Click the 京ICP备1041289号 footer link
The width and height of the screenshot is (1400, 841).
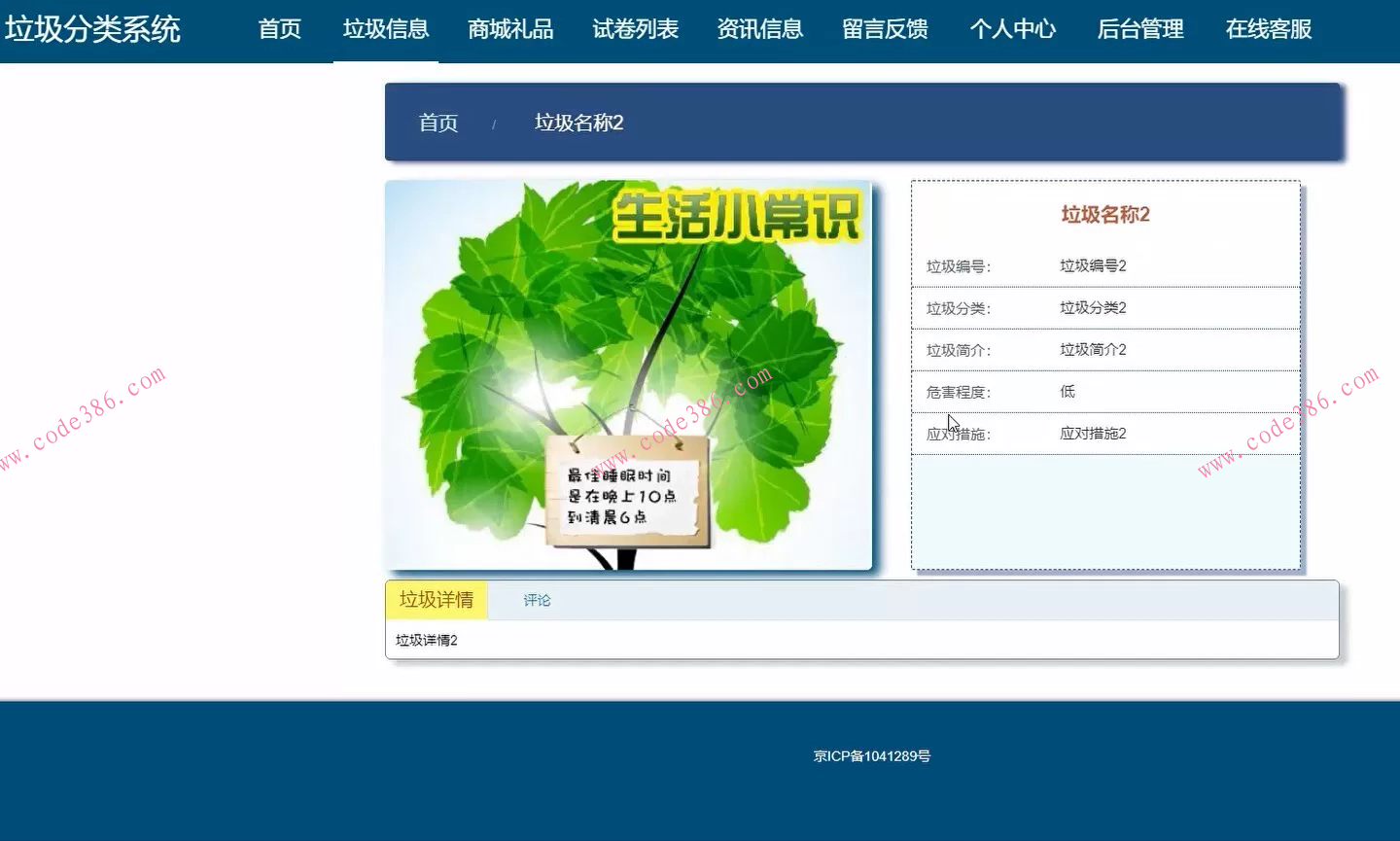click(x=872, y=755)
